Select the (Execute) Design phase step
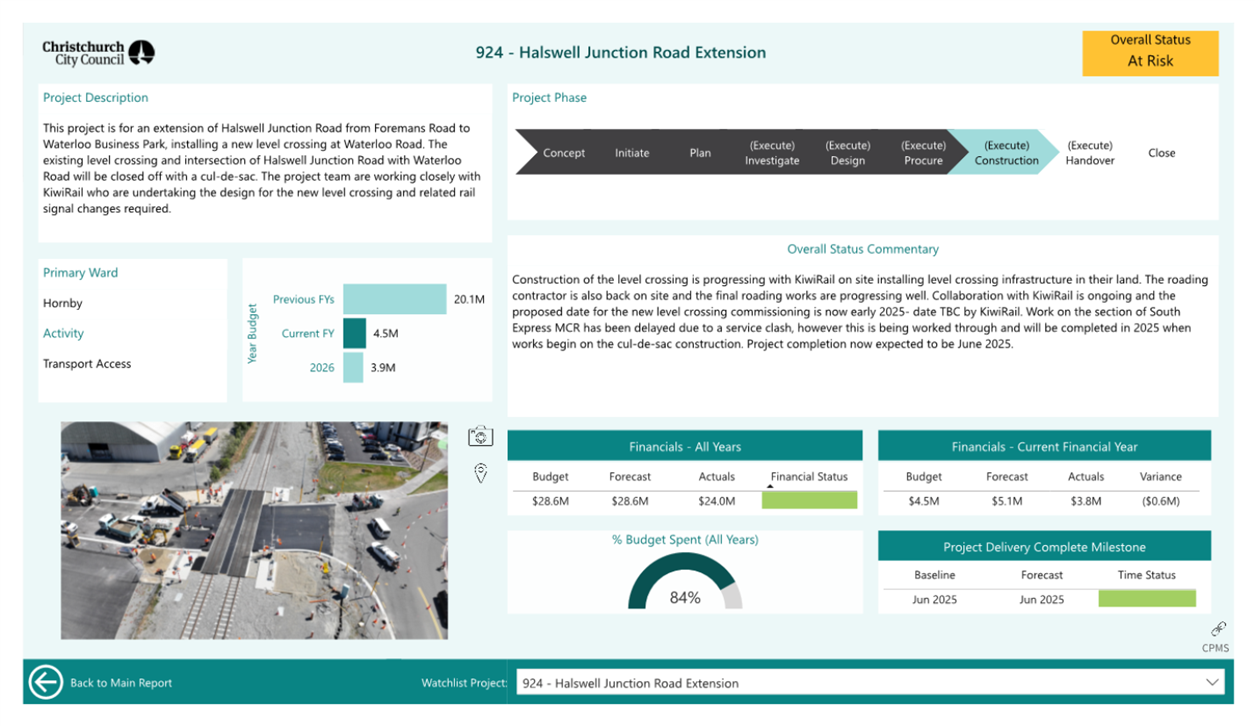The height and width of the screenshot is (726, 1255). [x=848, y=153]
